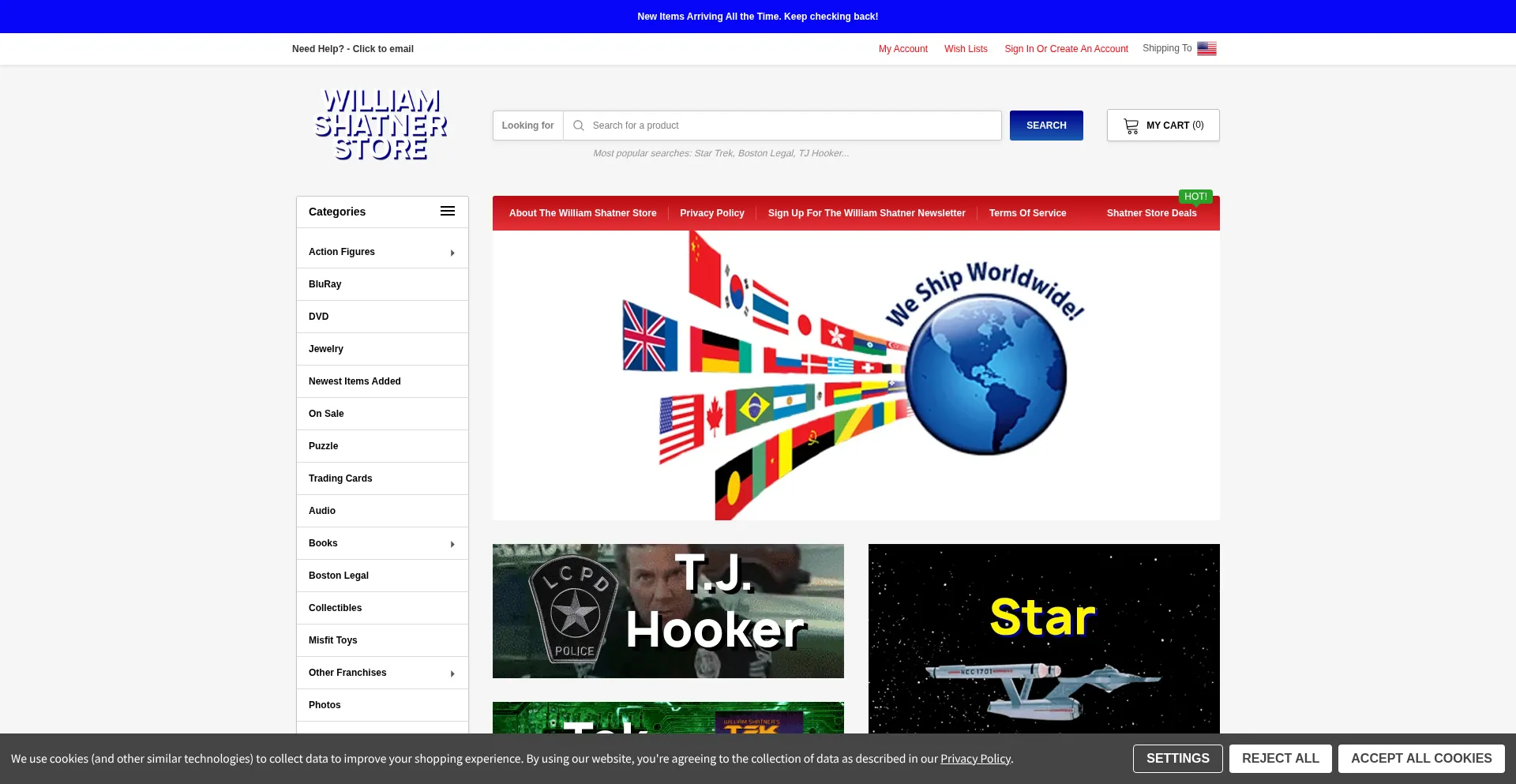
Task: Open Privacy Policy link in cookie banner
Action: 975,759
